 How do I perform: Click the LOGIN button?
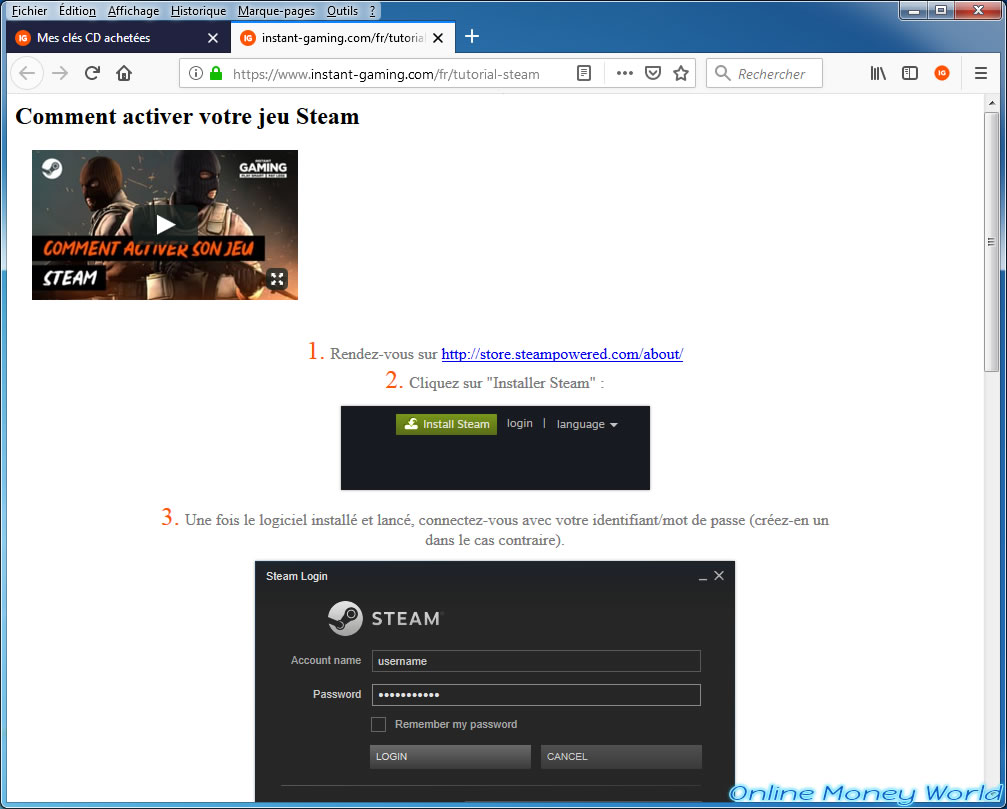point(450,756)
